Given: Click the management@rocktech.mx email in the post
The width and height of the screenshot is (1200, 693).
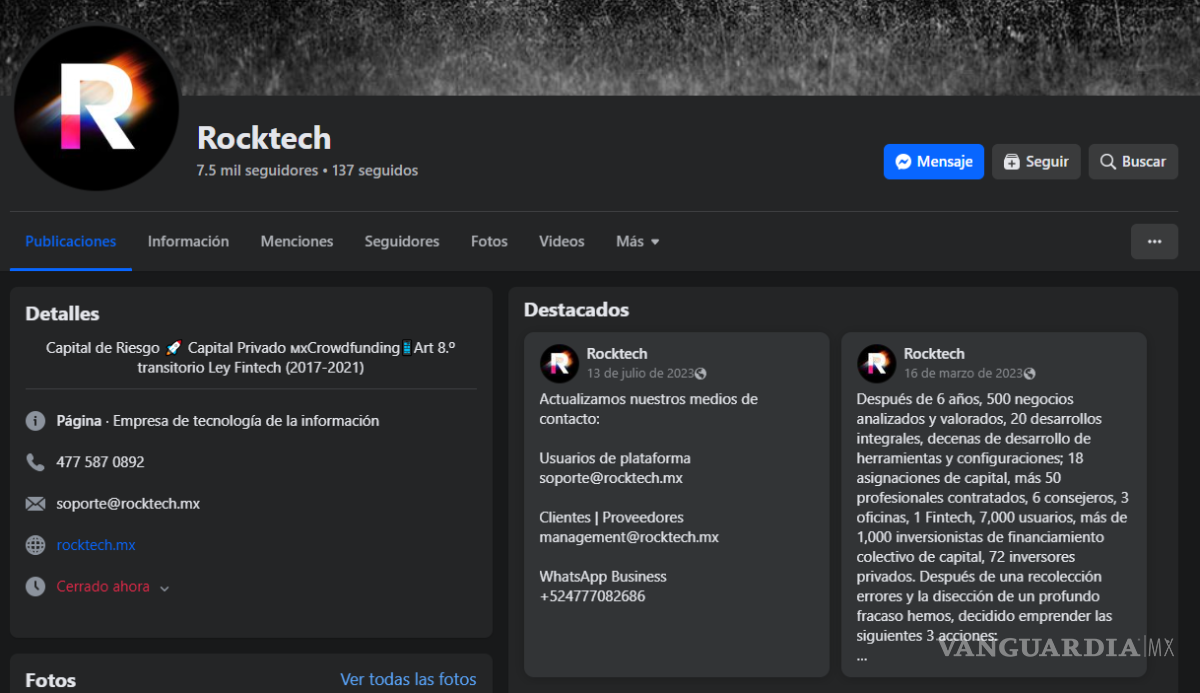Looking at the screenshot, I should (x=629, y=537).
